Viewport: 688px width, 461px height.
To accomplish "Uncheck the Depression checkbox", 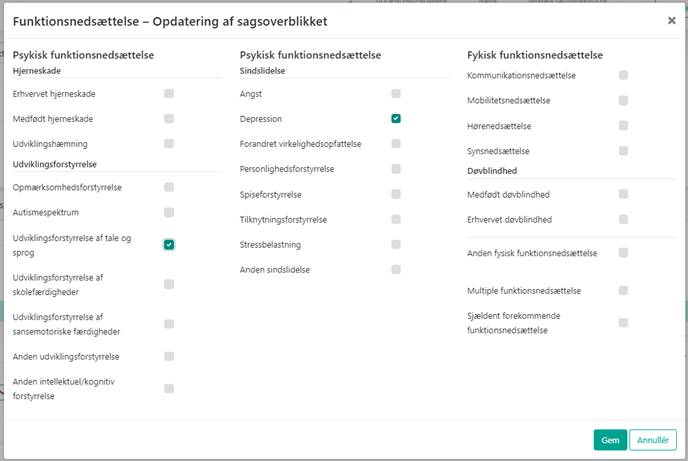I will (x=396, y=118).
